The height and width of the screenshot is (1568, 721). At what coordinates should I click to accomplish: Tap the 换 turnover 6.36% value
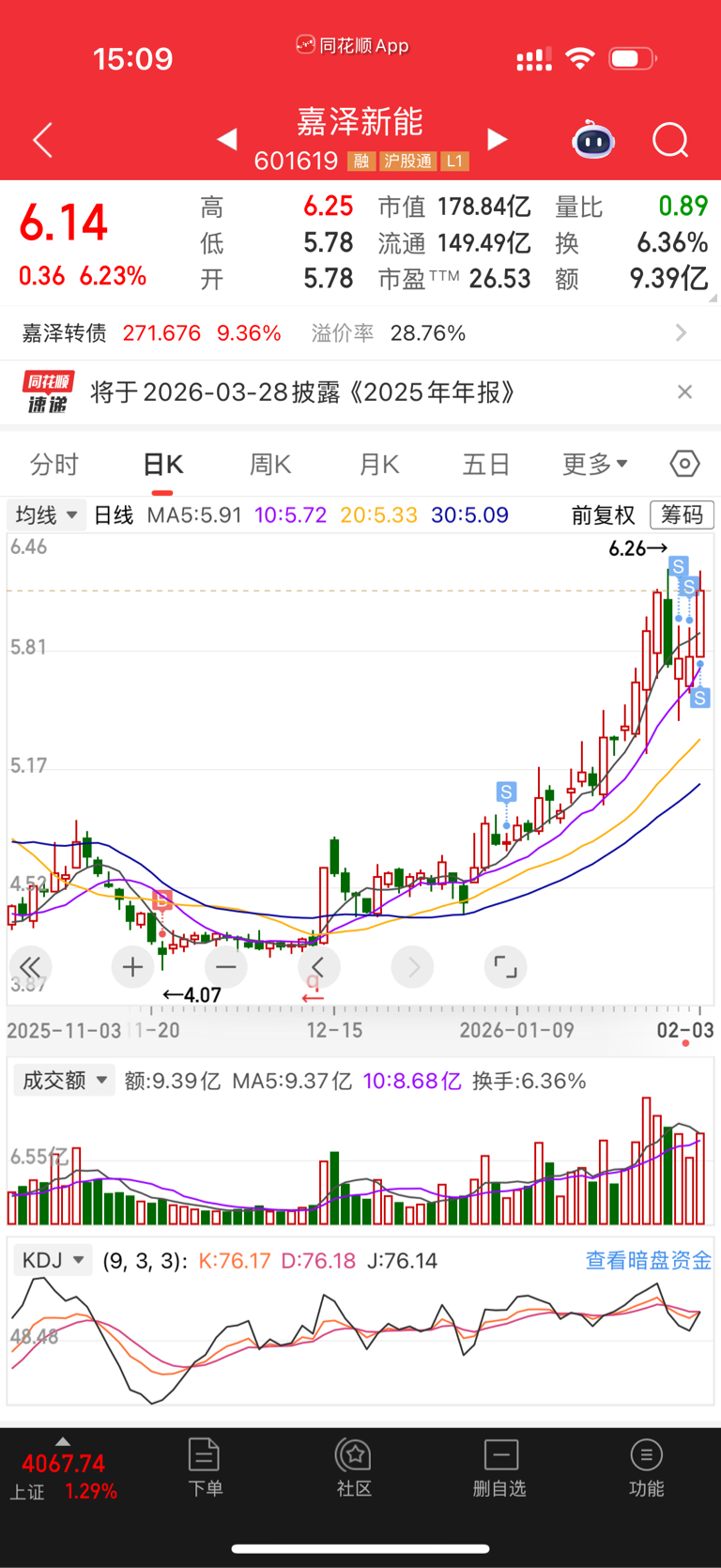(672, 243)
